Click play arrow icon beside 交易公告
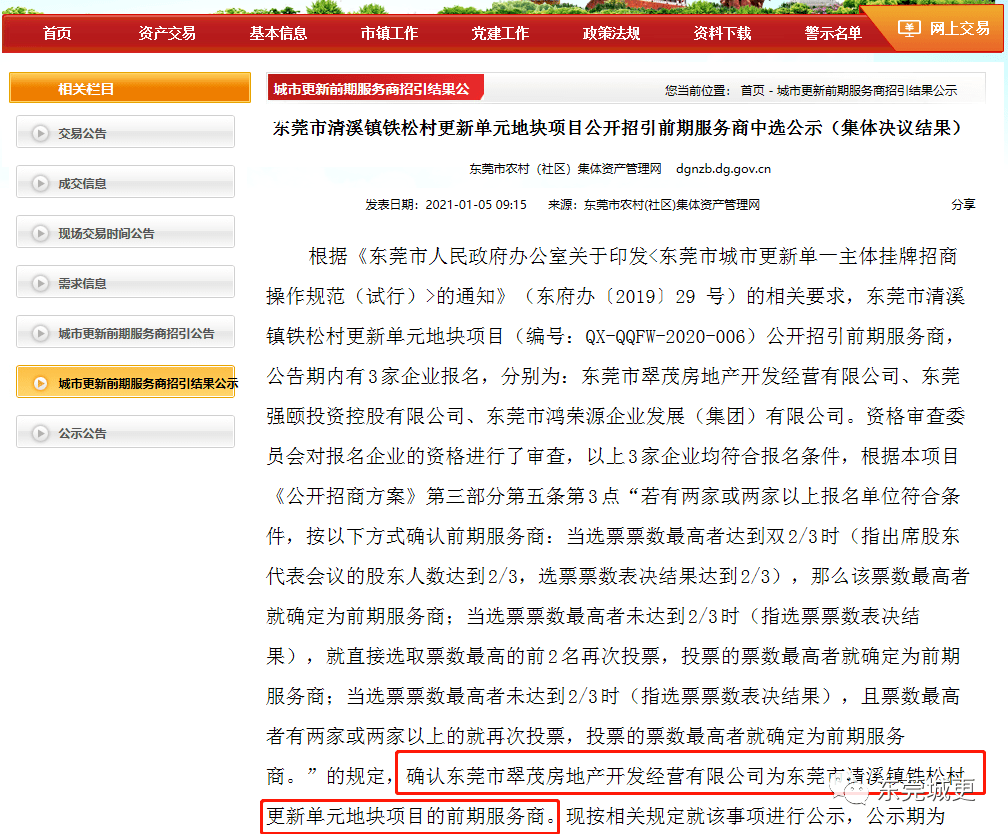Screen dimensions: 1008x834 pos(40,133)
